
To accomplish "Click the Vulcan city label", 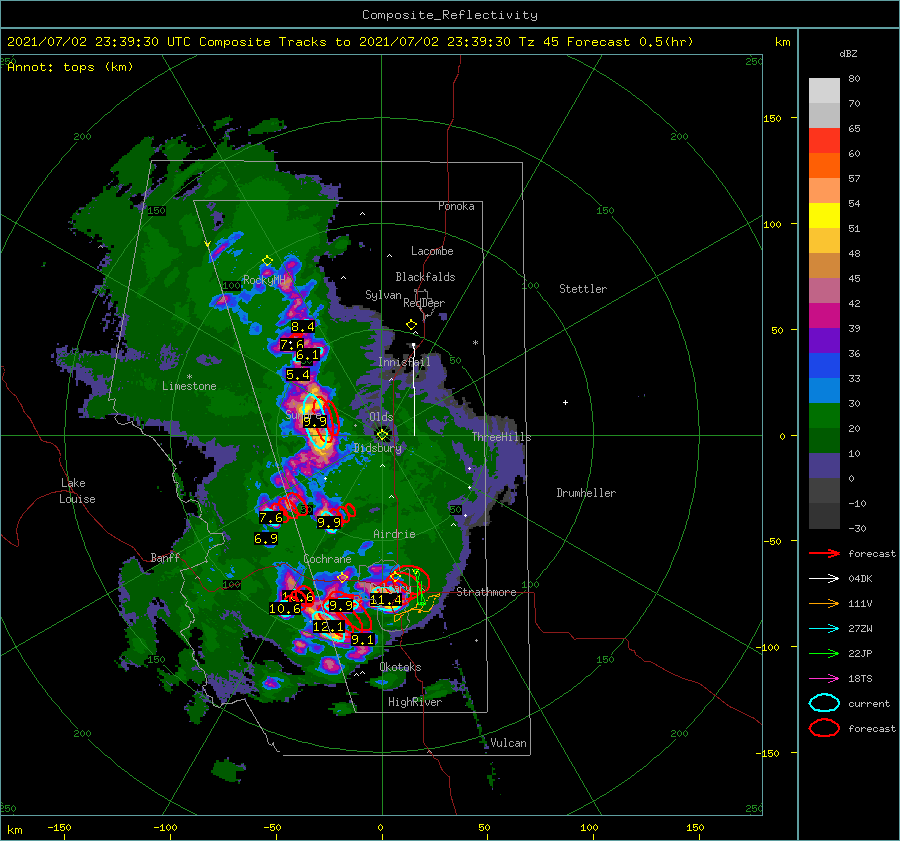I will pos(509,743).
